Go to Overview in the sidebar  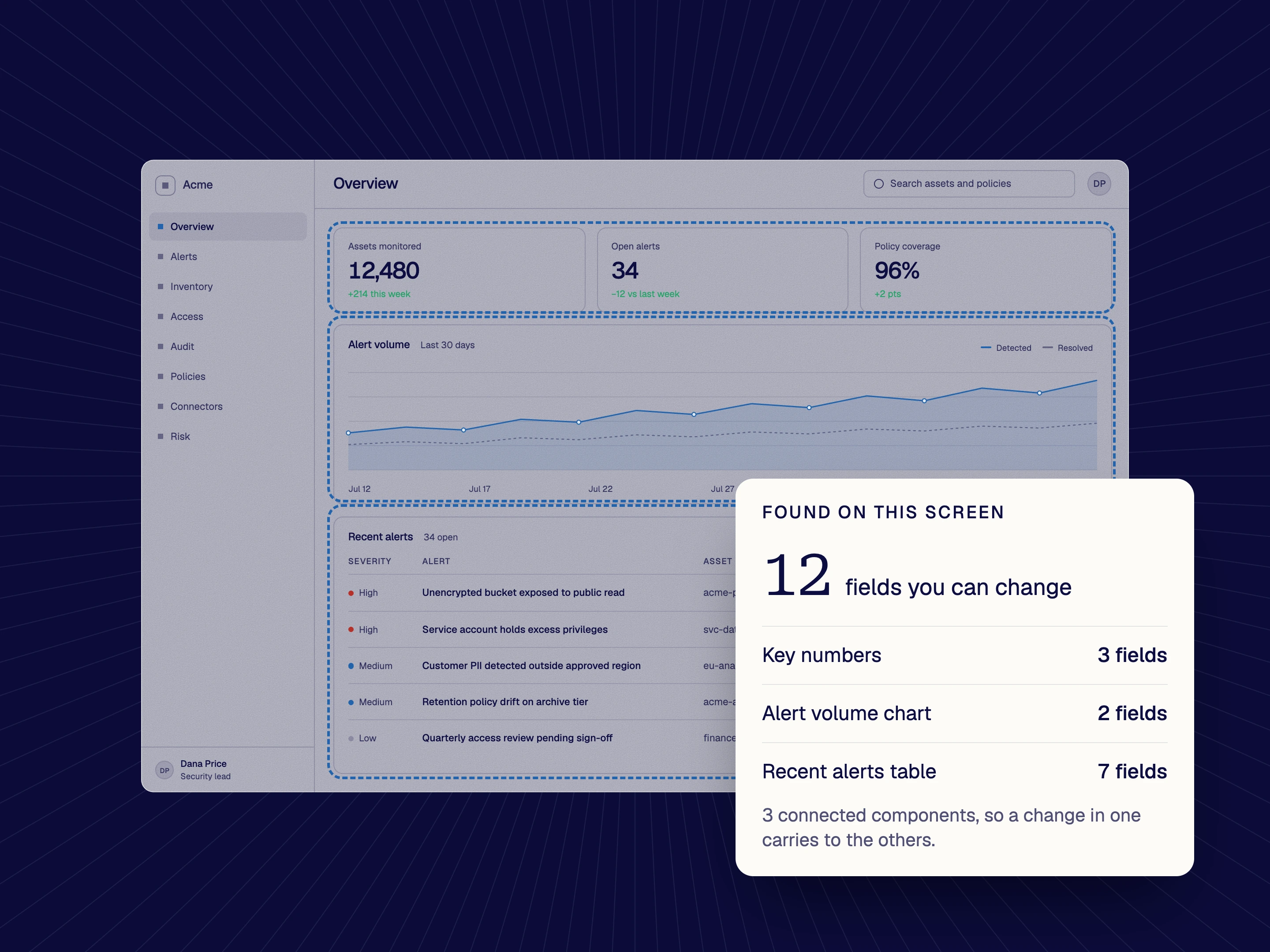click(228, 227)
